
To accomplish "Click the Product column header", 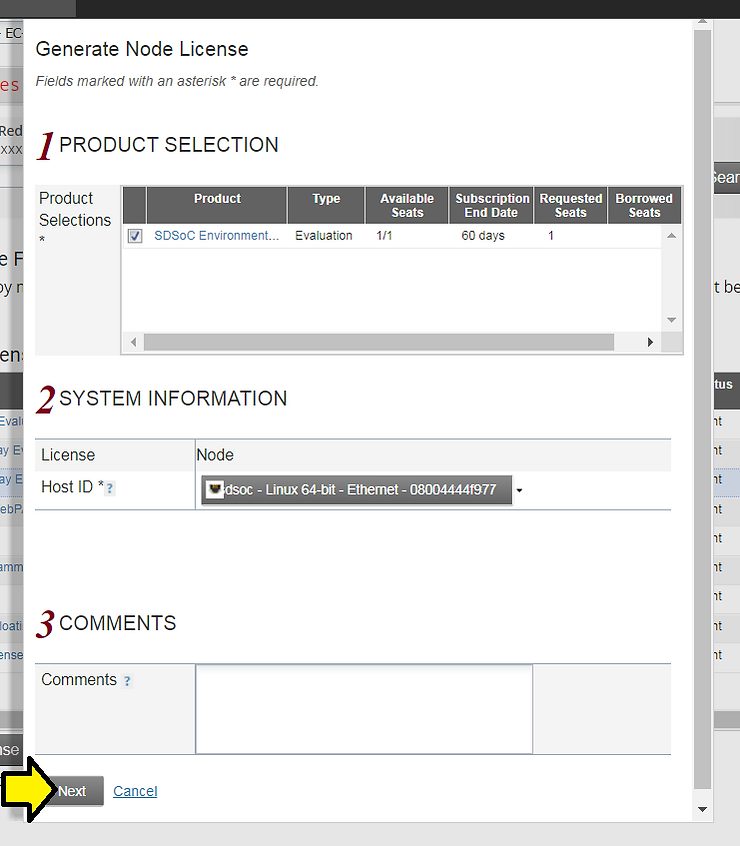I will tap(217, 199).
